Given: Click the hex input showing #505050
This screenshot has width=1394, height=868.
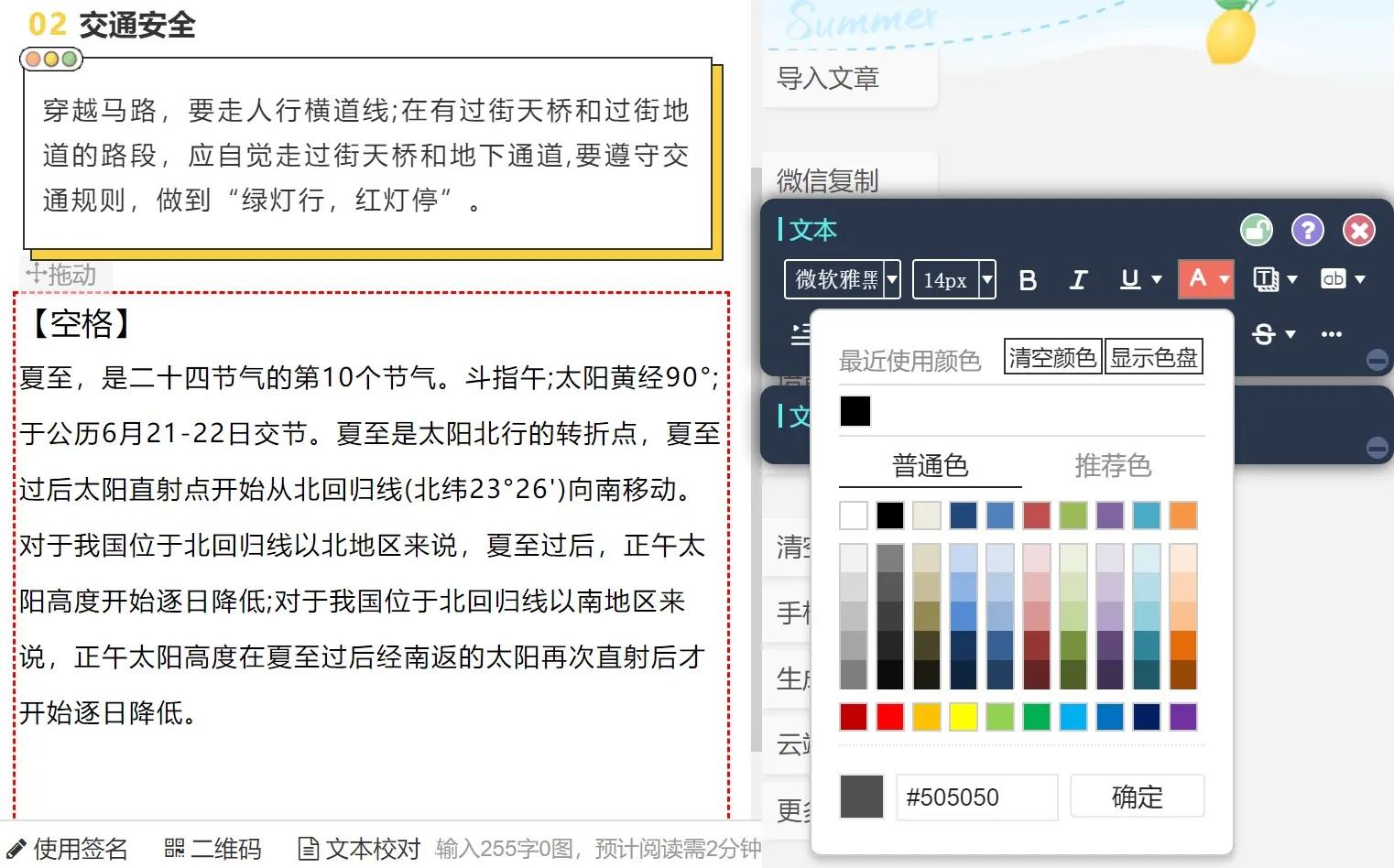Looking at the screenshot, I should (x=975, y=797).
